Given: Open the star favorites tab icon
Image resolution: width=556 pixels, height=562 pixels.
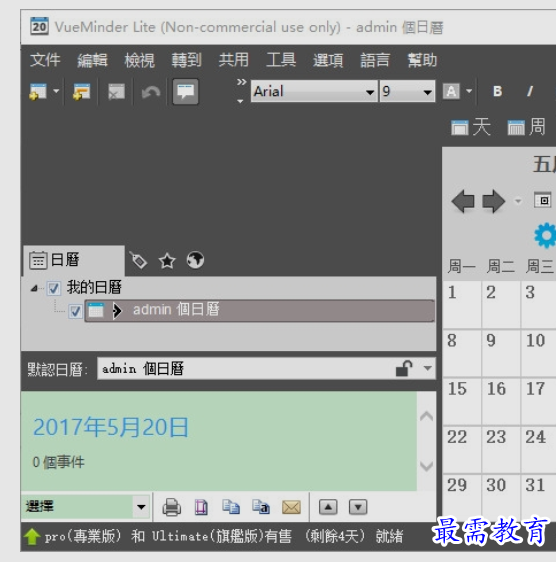Looking at the screenshot, I should 167,261.
